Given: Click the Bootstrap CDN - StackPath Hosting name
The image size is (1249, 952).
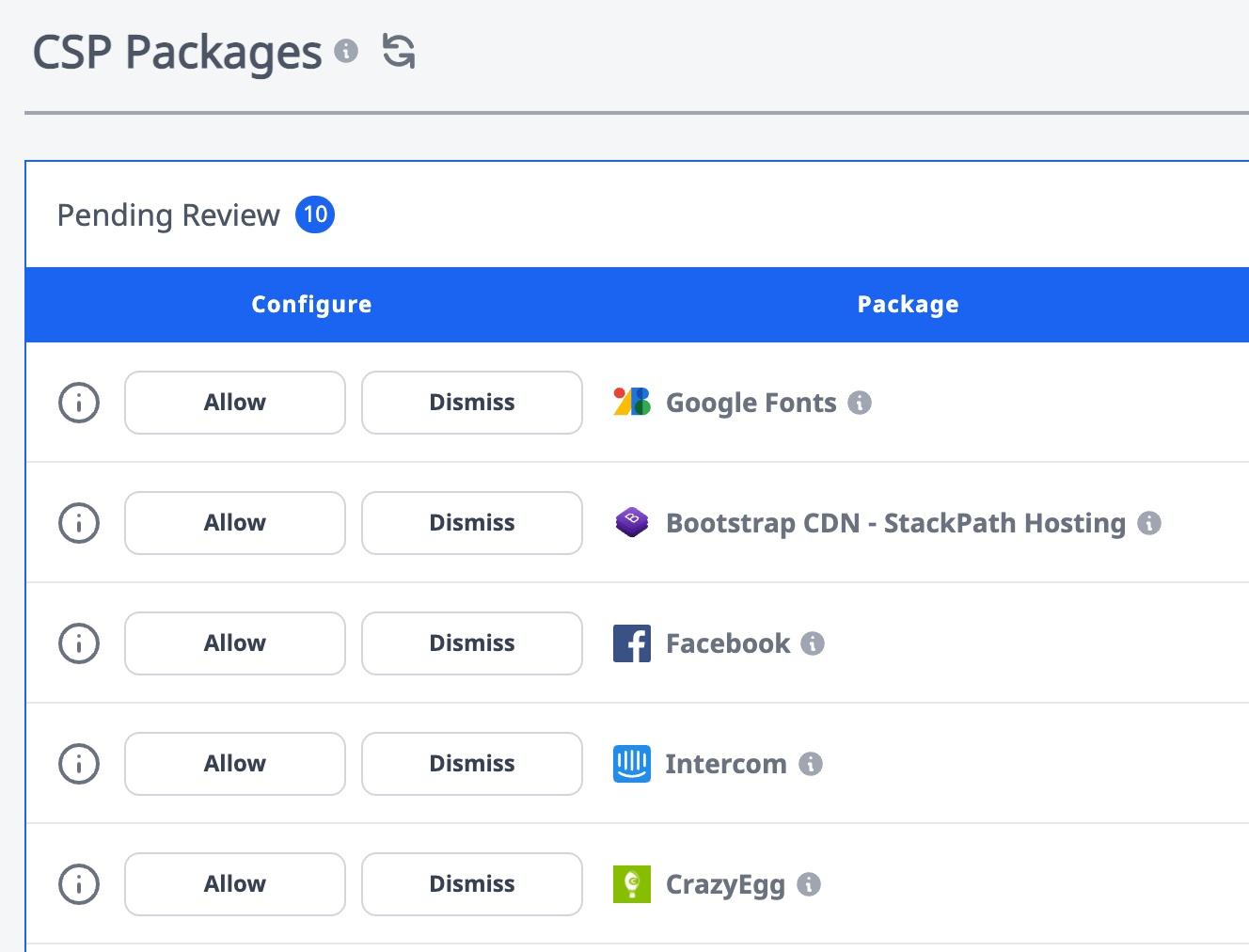Looking at the screenshot, I should (895, 523).
